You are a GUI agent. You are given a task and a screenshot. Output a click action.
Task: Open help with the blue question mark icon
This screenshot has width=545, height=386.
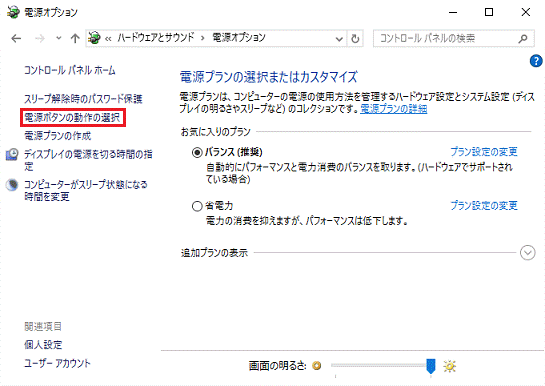(x=536, y=61)
